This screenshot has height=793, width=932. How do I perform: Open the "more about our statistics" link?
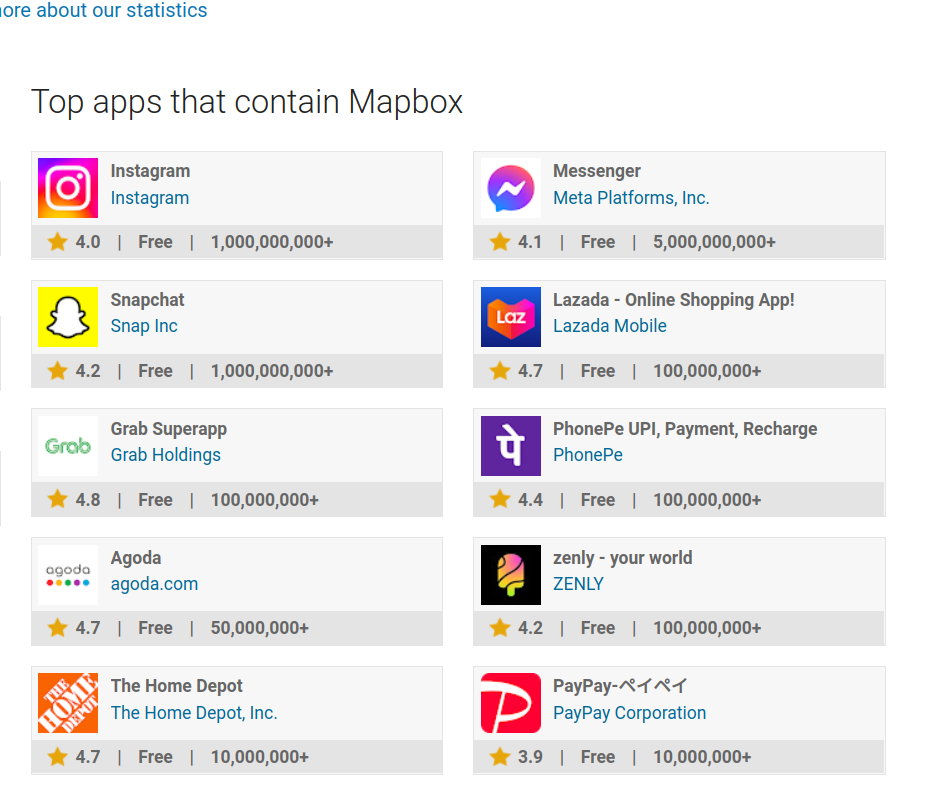coord(100,11)
